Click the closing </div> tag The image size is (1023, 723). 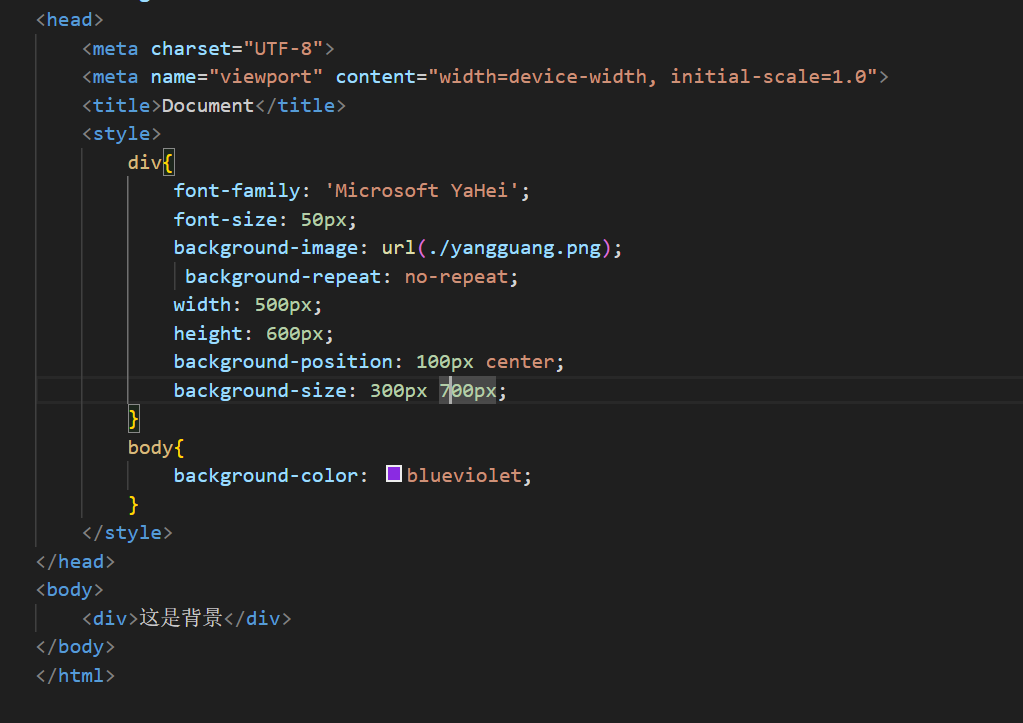pyautogui.click(x=258, y=619)
